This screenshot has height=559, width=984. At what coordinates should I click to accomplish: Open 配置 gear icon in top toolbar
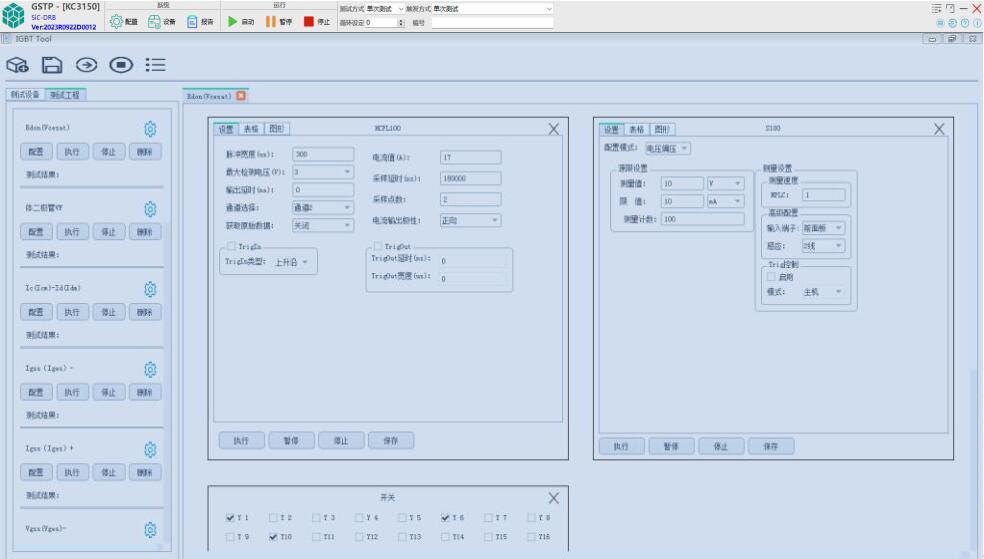point(115,22)
